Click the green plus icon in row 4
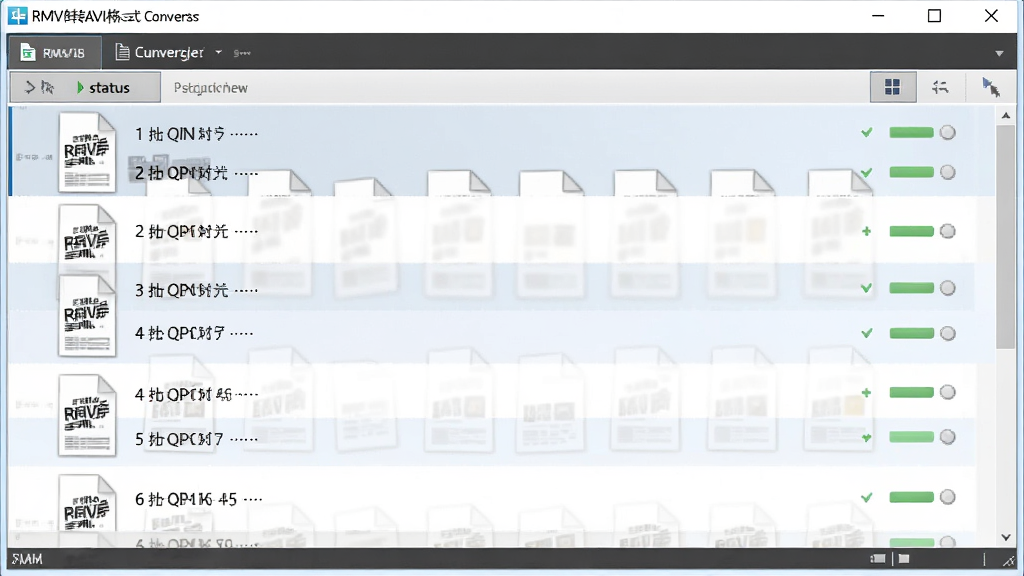1024x576 pixels. (x=867, y=392)
